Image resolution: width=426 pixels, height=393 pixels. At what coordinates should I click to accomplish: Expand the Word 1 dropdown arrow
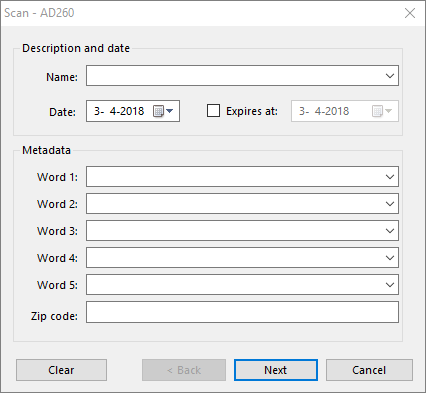click(x=390, y=177)
